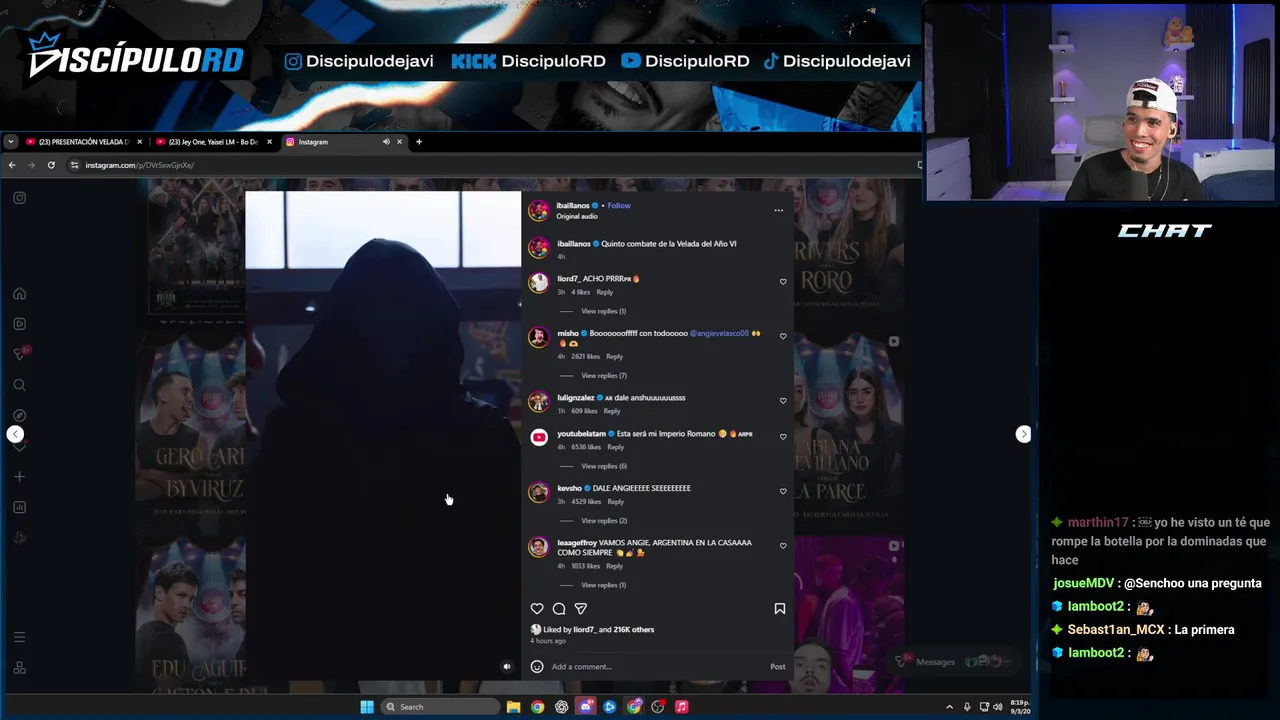Open the browser tab search dropdown arrow
Screen dimensions: 1280x720
pos(10,142)
